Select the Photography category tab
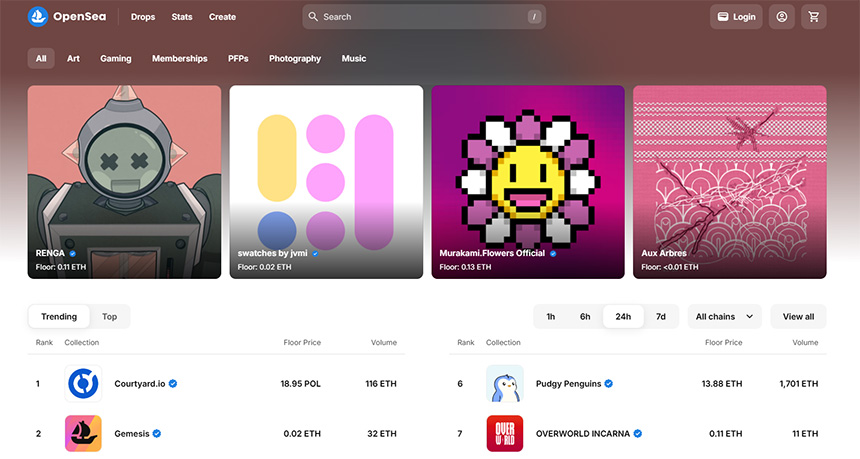The height and width of the screenshot is (459, 860). click(295, 58)
